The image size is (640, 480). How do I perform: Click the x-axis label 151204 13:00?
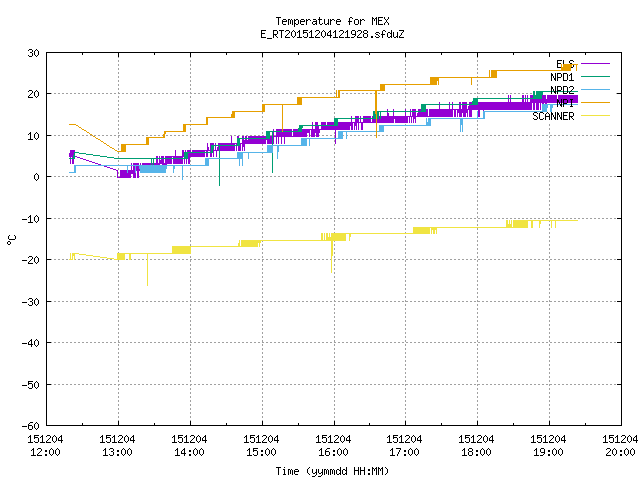click(117, 445)
